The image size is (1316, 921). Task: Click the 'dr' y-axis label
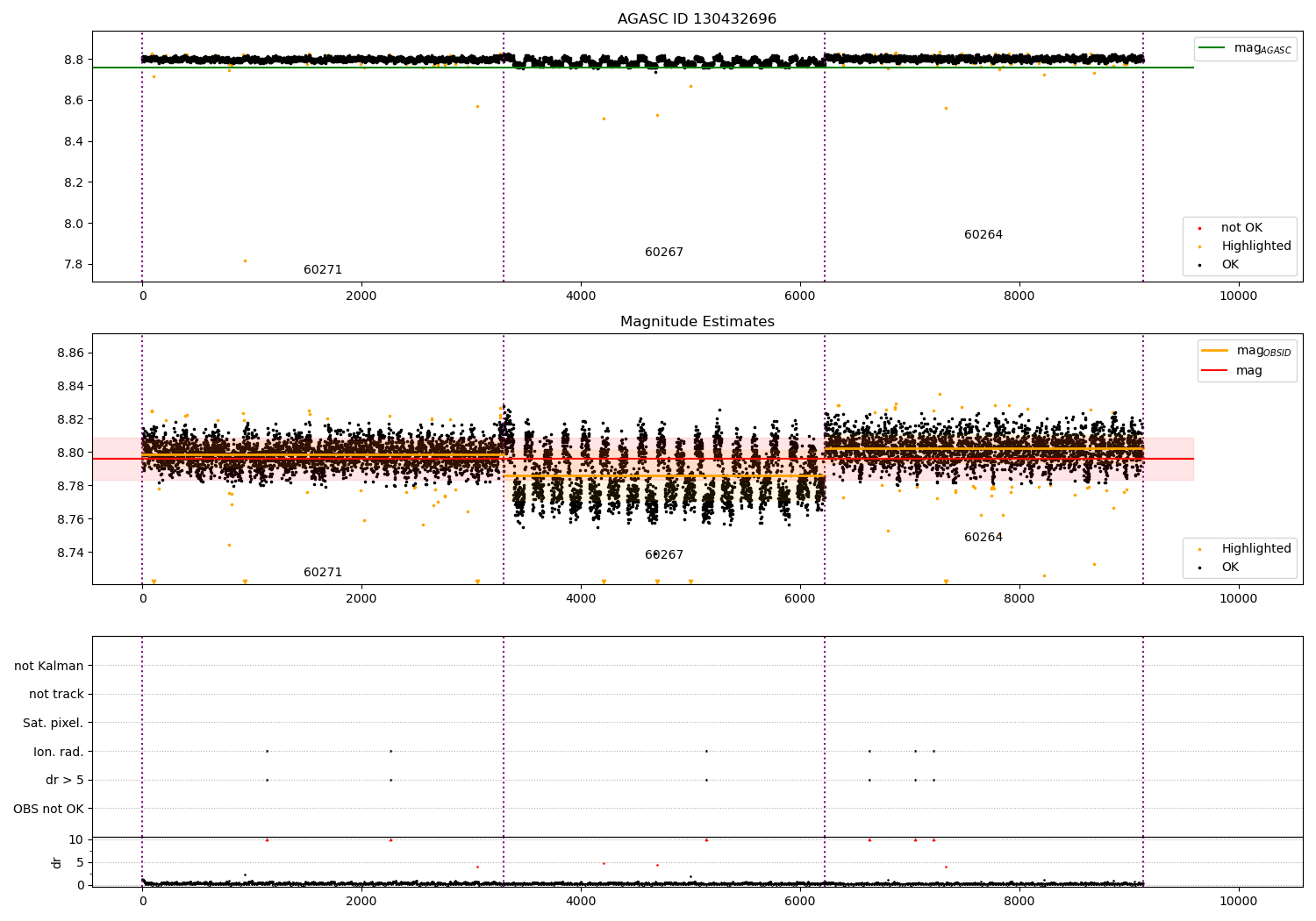57,862
